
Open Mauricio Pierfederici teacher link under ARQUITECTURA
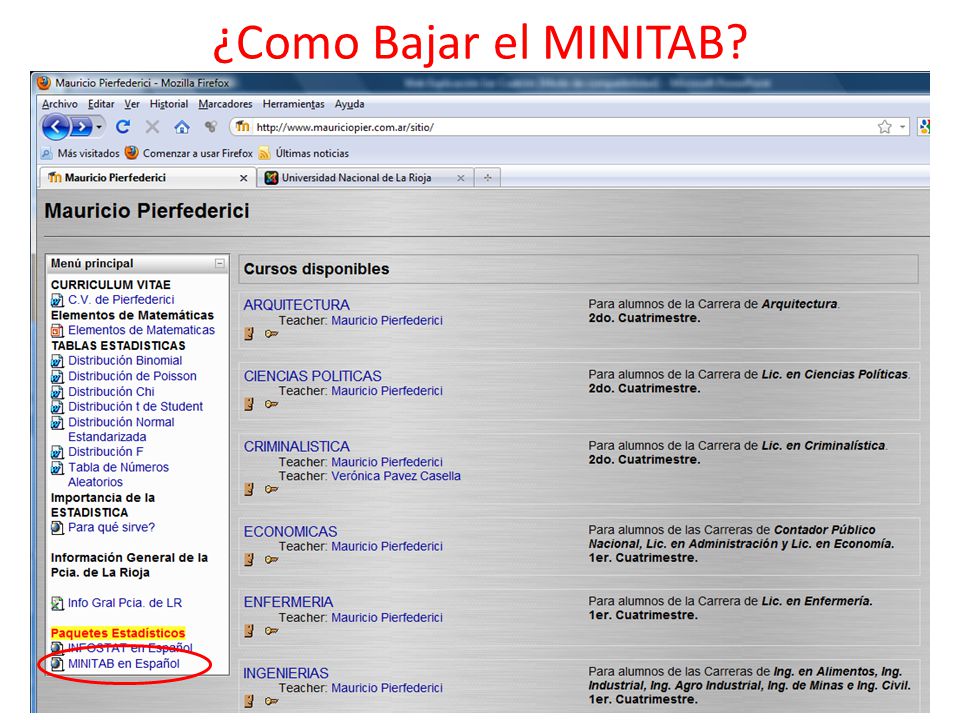[386, 320]
